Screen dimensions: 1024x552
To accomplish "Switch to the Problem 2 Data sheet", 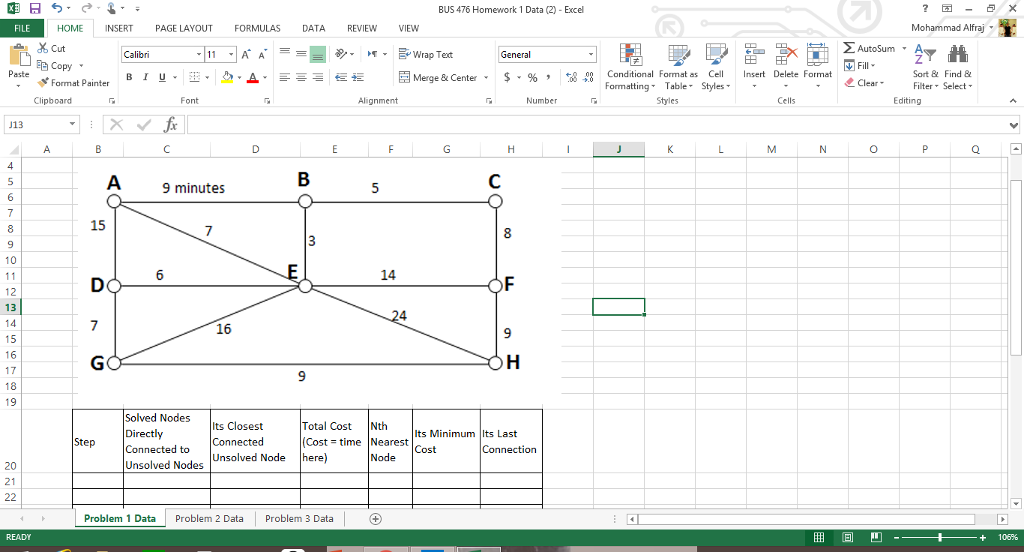I will (209, 518).
